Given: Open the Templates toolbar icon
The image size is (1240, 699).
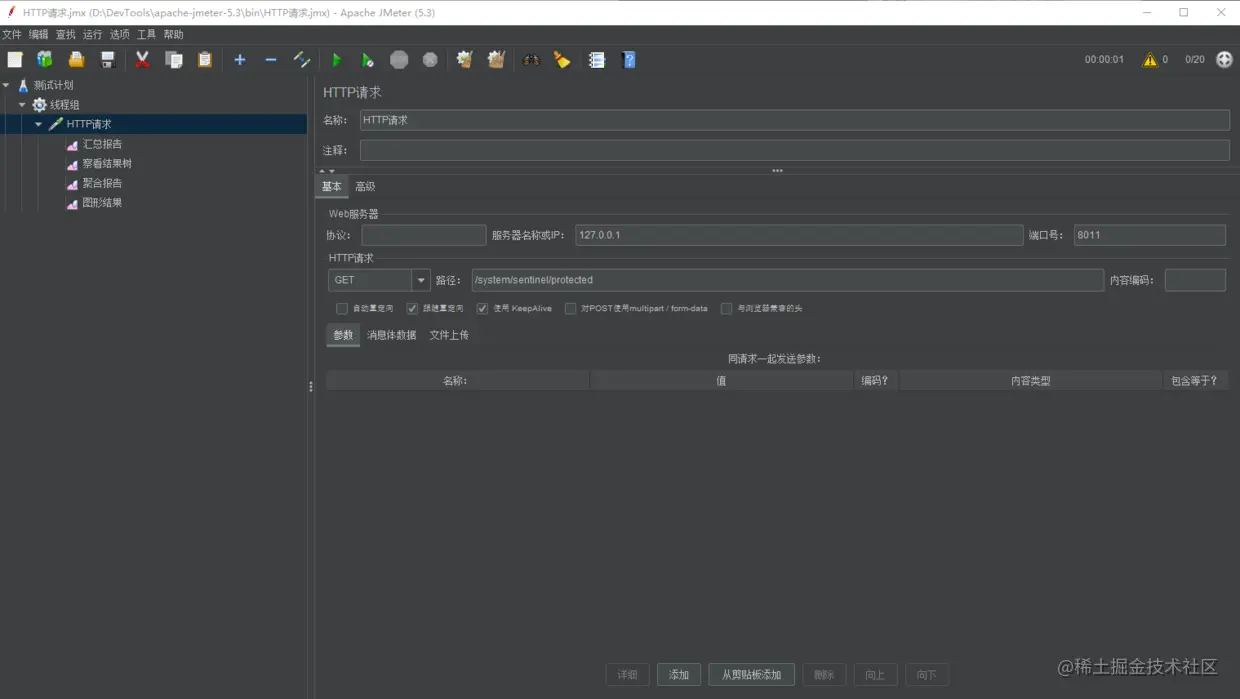Looking at the screenshot, I should pos(45,60).
